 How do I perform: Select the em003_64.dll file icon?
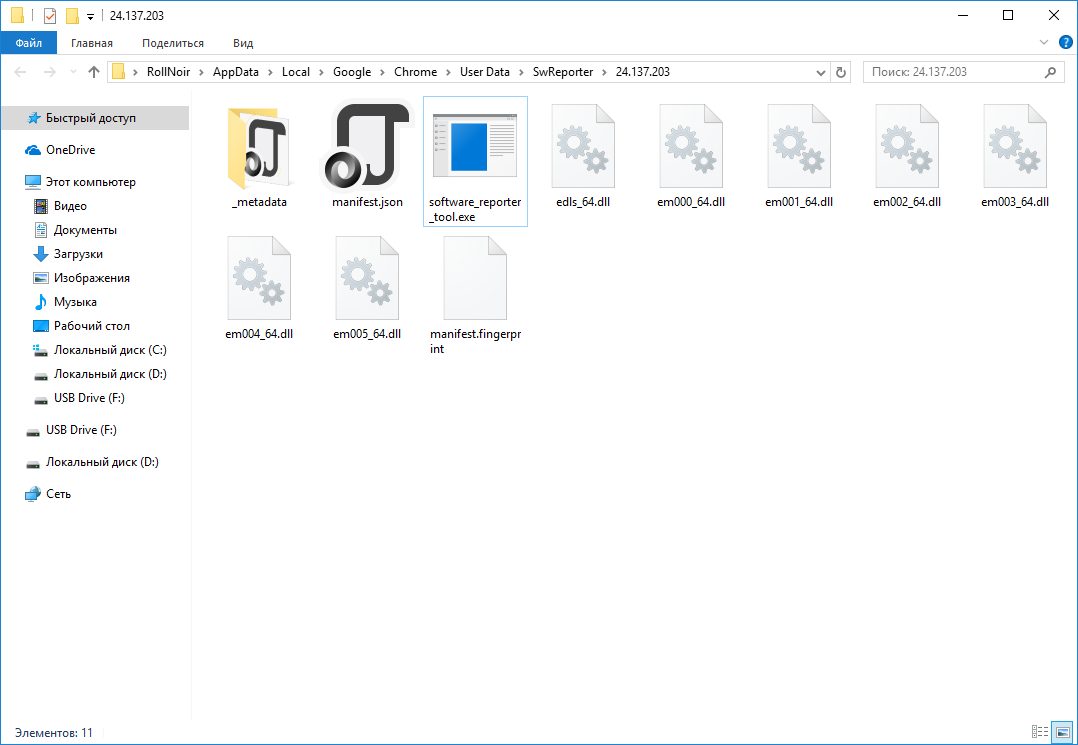[x=1015, y=146]
